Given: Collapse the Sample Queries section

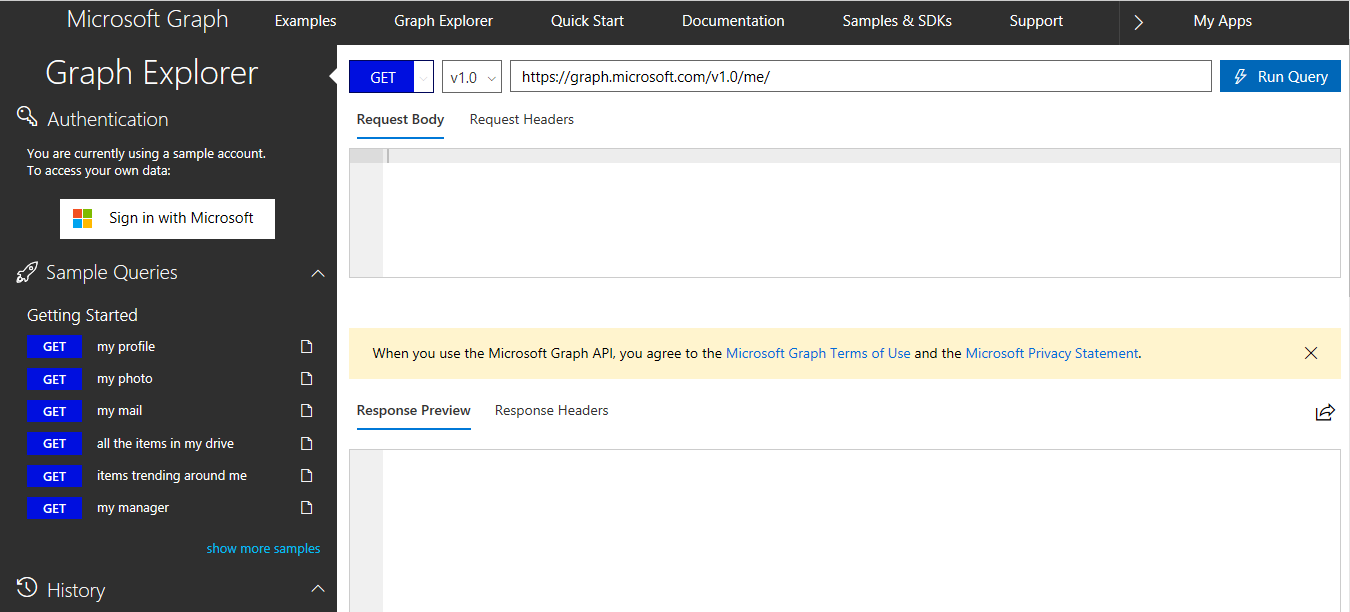Looking at the screenshot, I should click(x=318, y=271).
